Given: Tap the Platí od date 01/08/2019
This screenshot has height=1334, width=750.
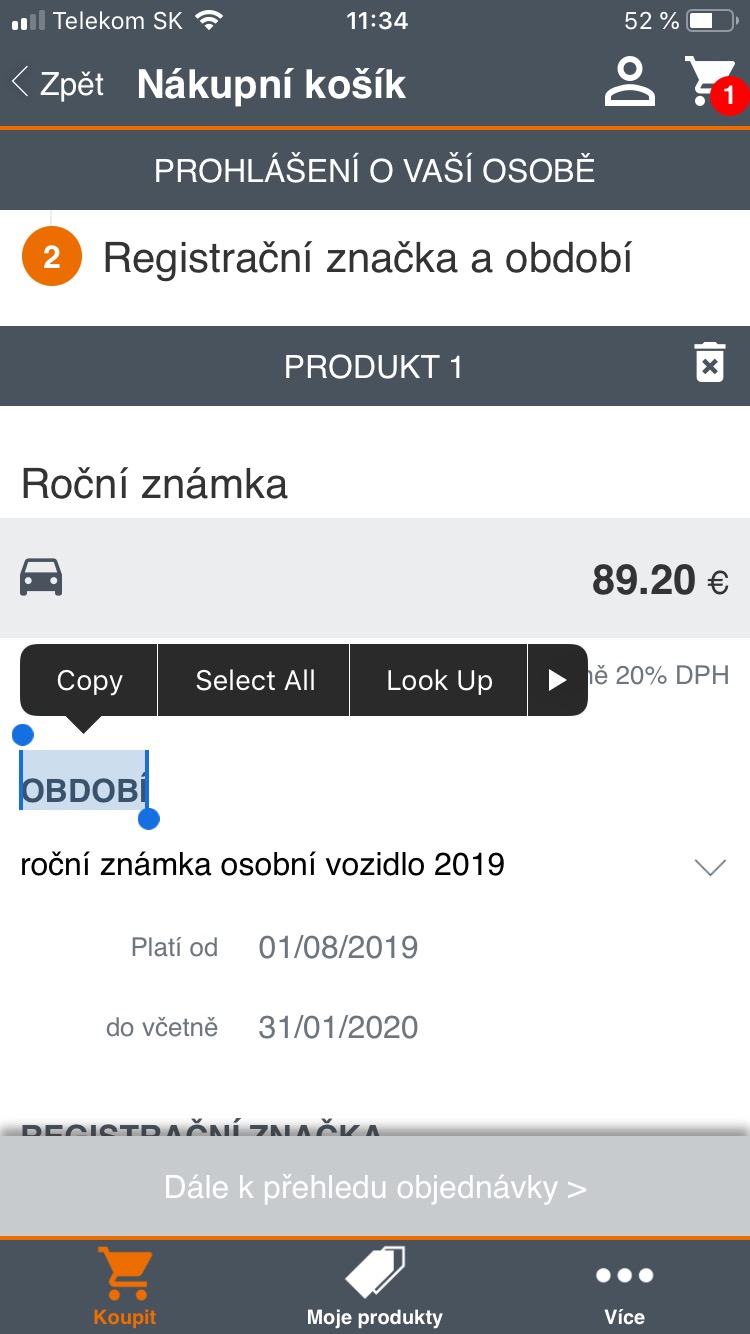Looking at the screenshot, I should pyautogui.click(x=338, y=947).
